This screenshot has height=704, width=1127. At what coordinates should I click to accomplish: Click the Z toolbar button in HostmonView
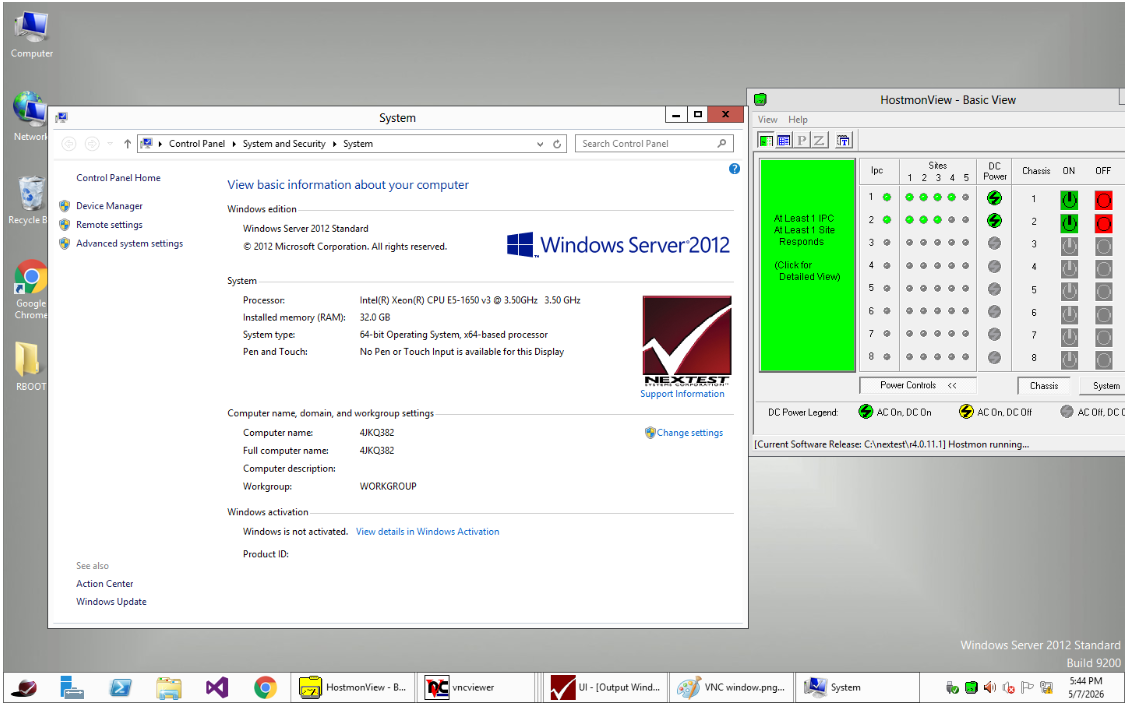click(819, 140)
